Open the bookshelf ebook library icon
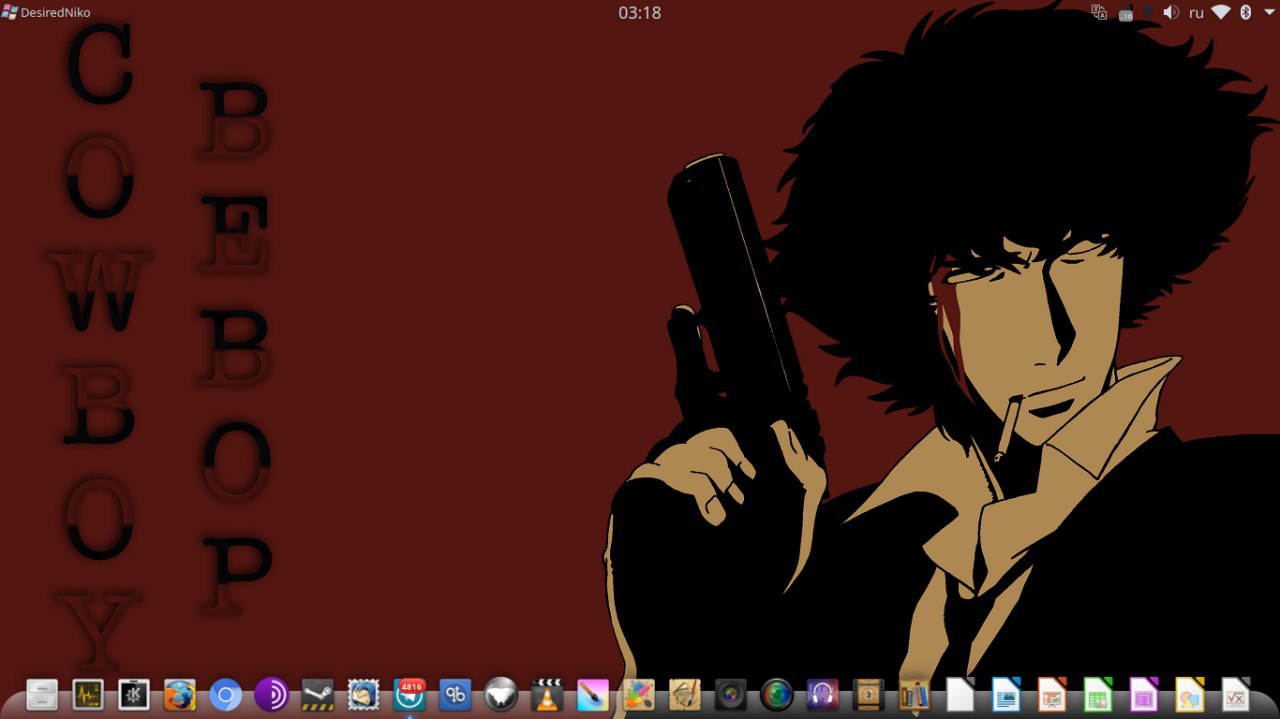This screenshot has width=1280, height=719. [x=914, y=694]
